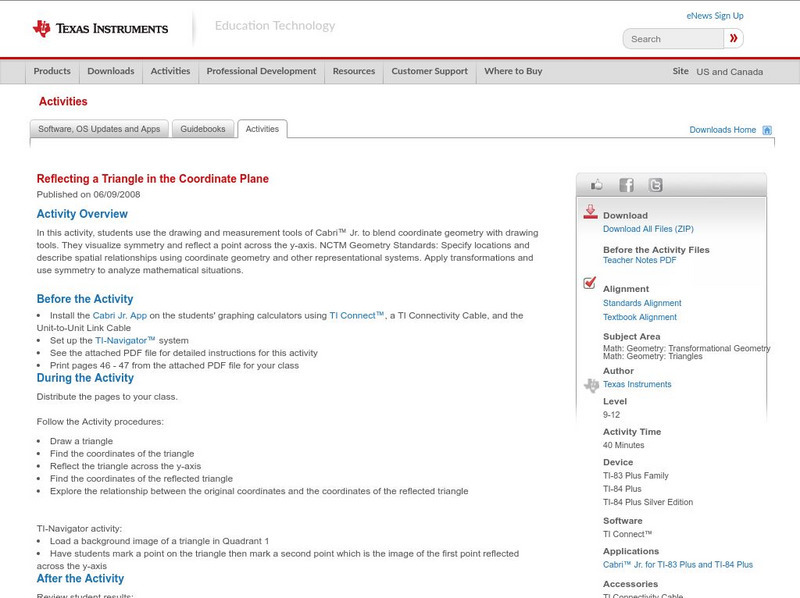
Task: Switch to Software, OS Updates and Apps tab
Action: pyautogui.click(x=99, y=129)
